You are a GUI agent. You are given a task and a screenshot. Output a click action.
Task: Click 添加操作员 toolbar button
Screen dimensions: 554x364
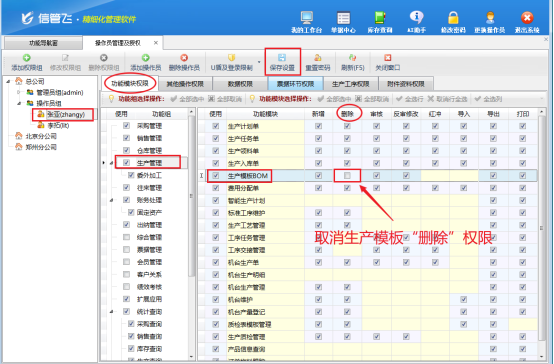click(146, 63)
